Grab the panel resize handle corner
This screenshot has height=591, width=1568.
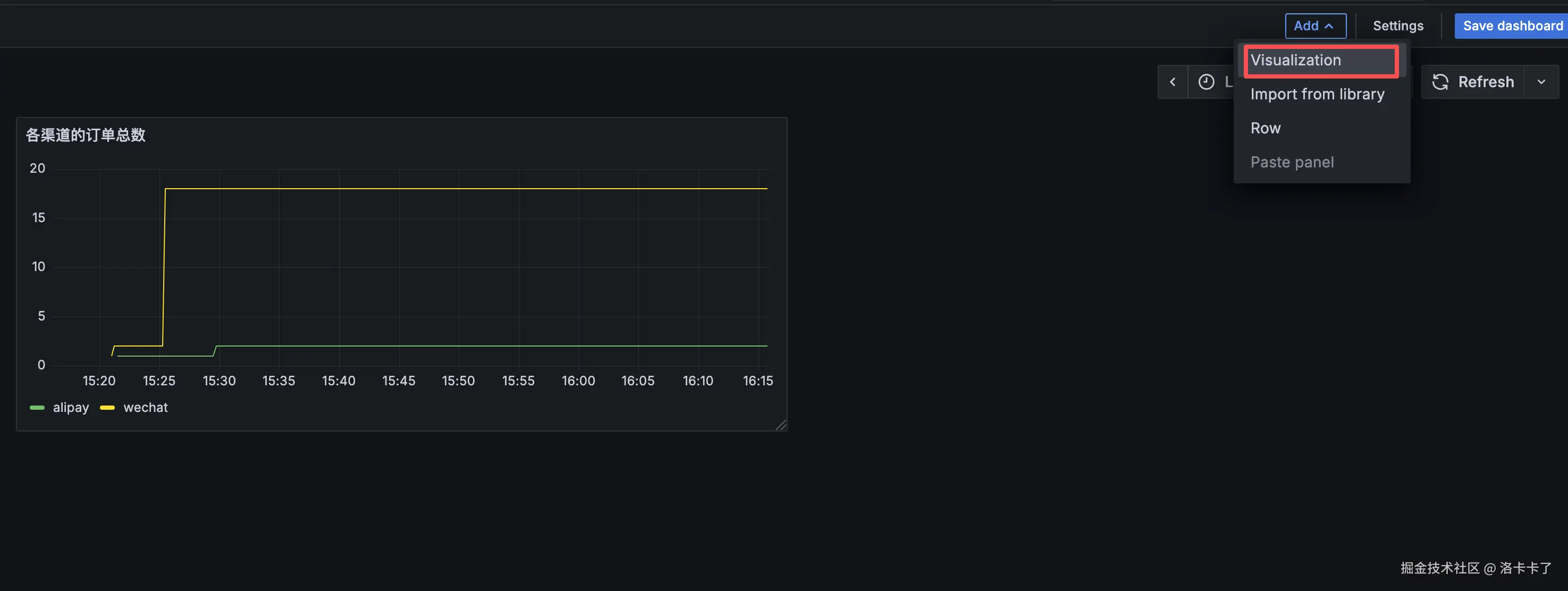781,425
